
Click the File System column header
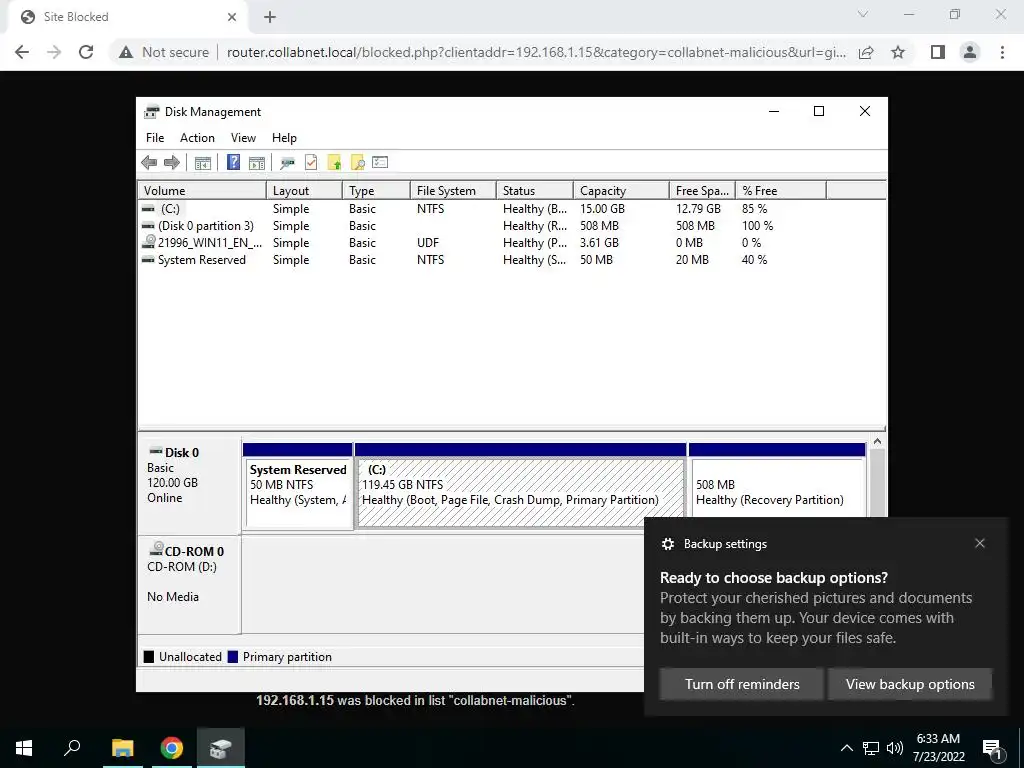(x=453, y=191)
